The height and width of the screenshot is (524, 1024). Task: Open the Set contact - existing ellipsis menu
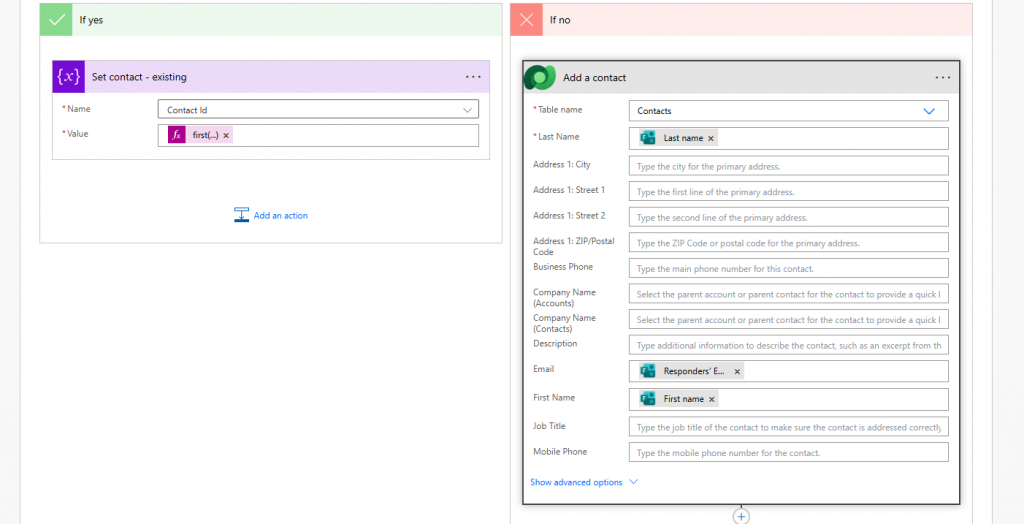[x=473, y=77]
